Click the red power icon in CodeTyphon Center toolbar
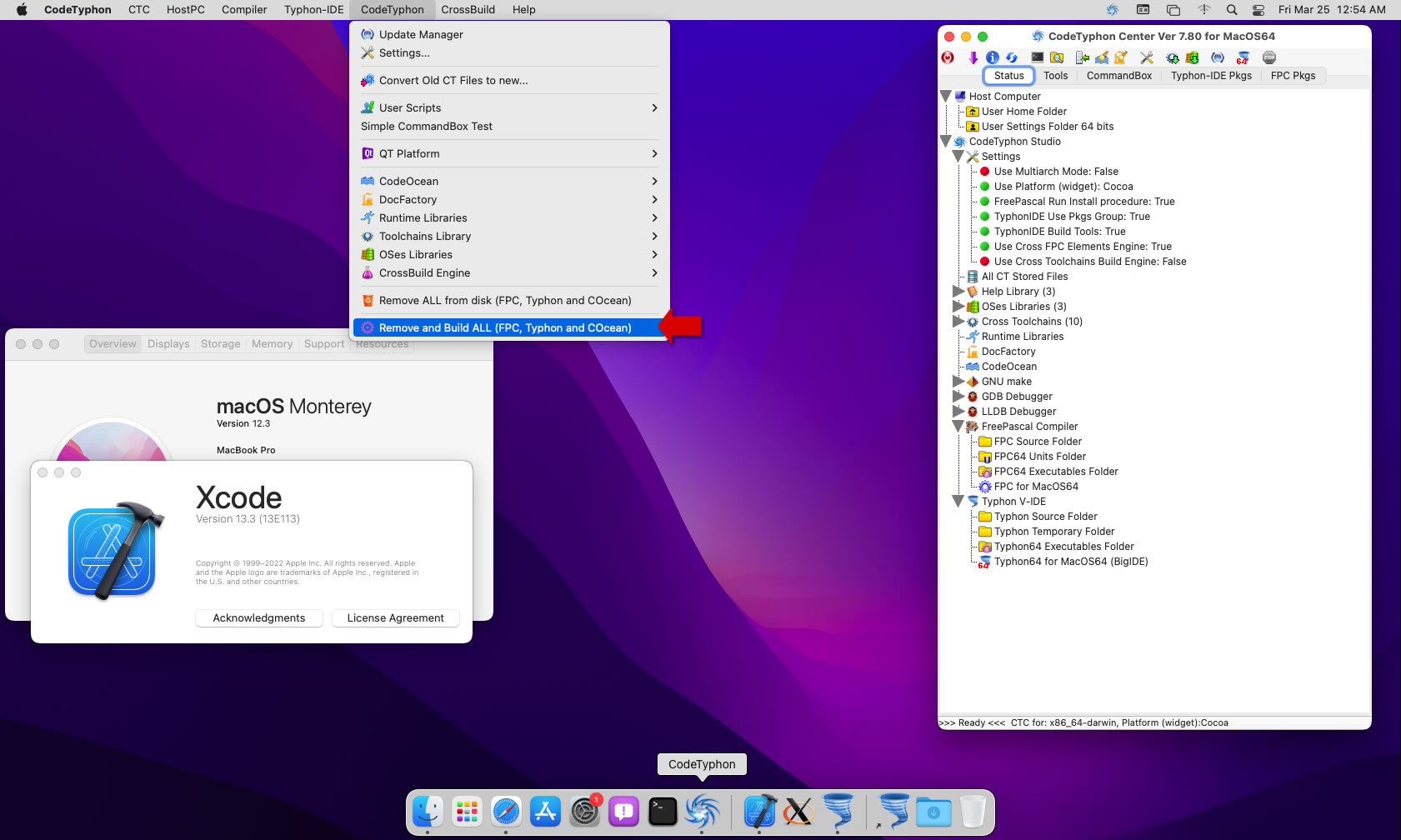This screenshot has height=840, width=1401. [x=948, y=57]
